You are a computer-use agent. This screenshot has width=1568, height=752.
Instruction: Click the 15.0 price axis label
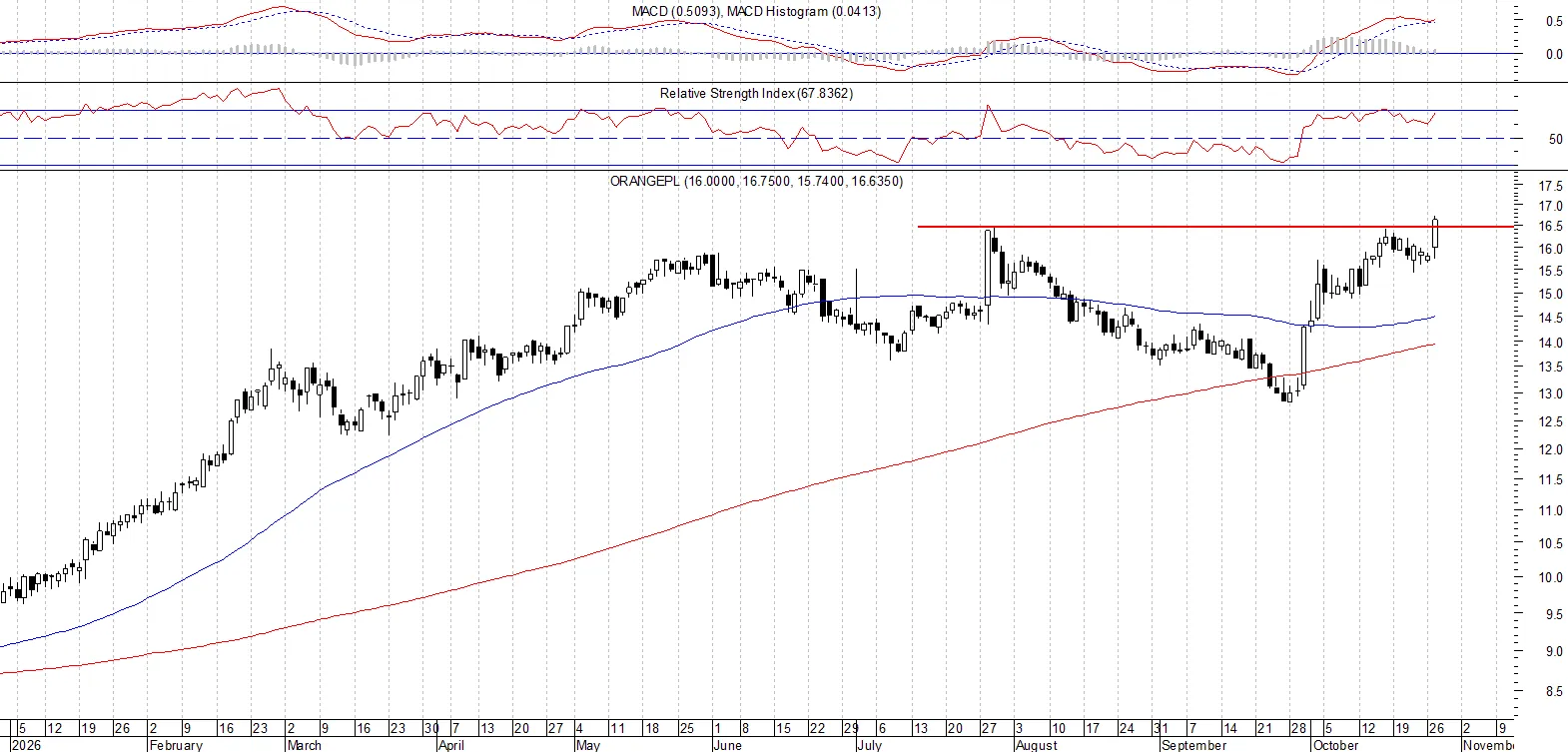coord(1551,295)
